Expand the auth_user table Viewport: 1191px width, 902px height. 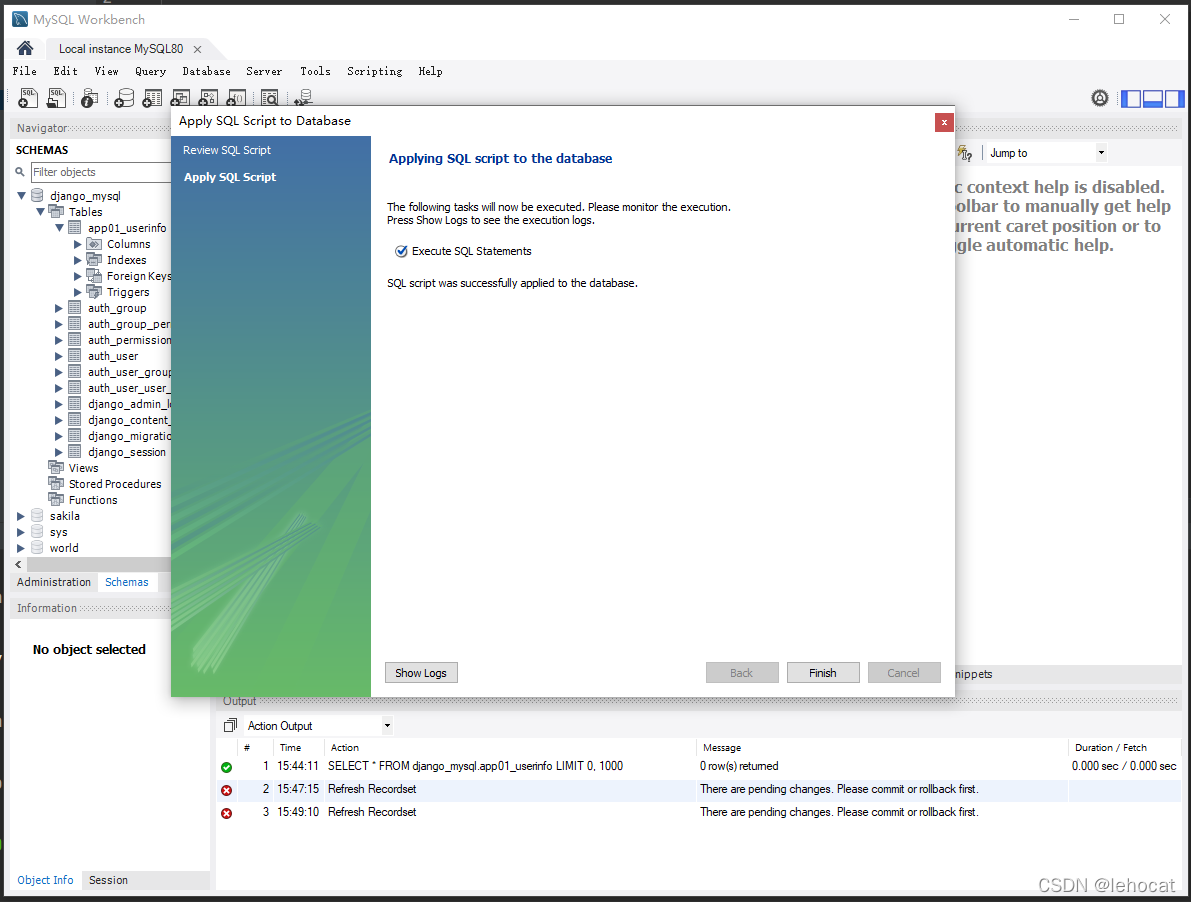coord(58,356)
